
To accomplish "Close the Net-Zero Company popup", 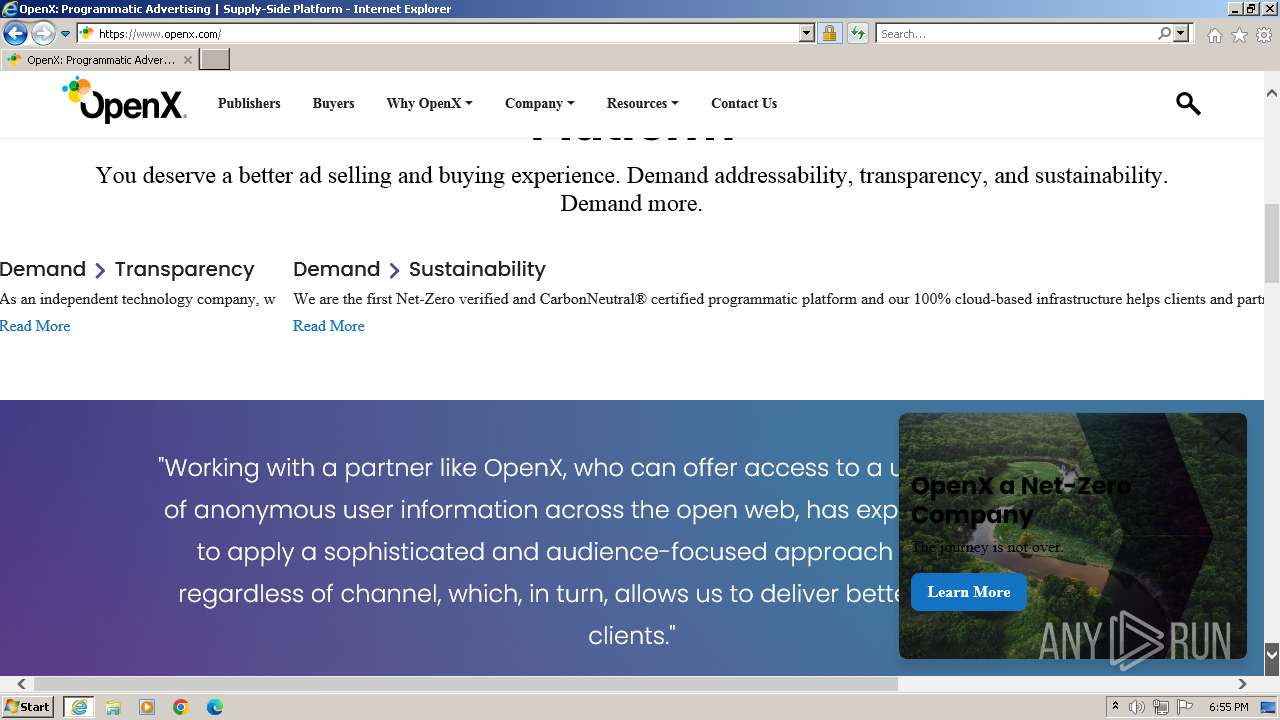I will click(x=1223, y=437).
